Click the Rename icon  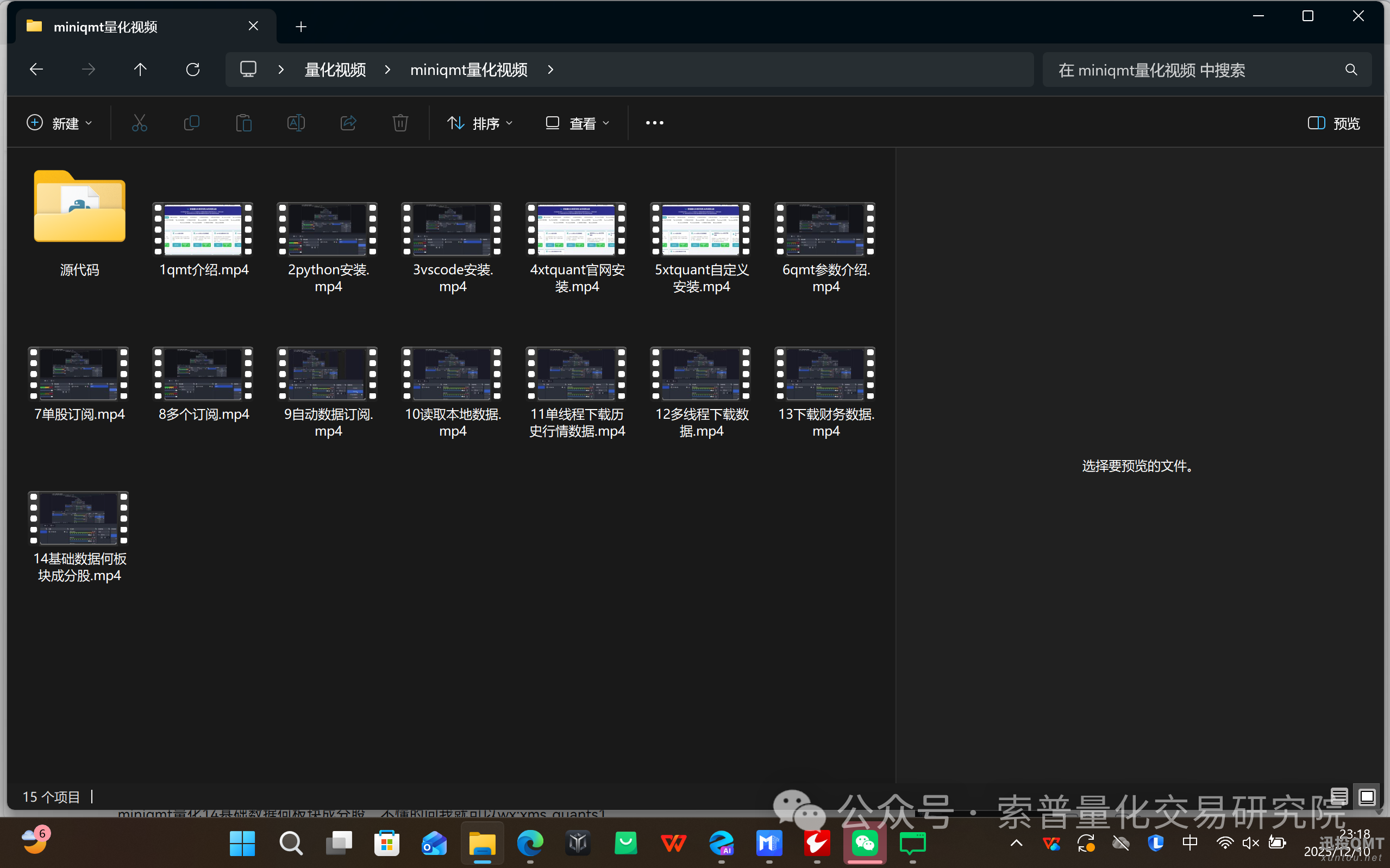(296, 123)
